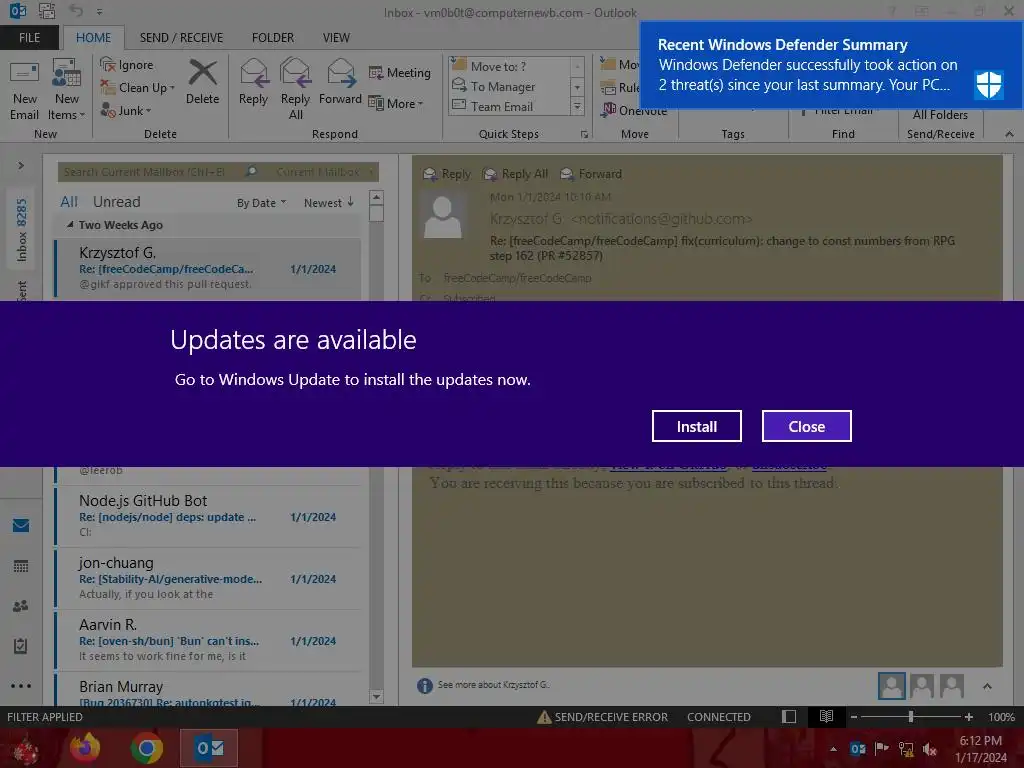Expand the people pane chevron

click(987, 686)
